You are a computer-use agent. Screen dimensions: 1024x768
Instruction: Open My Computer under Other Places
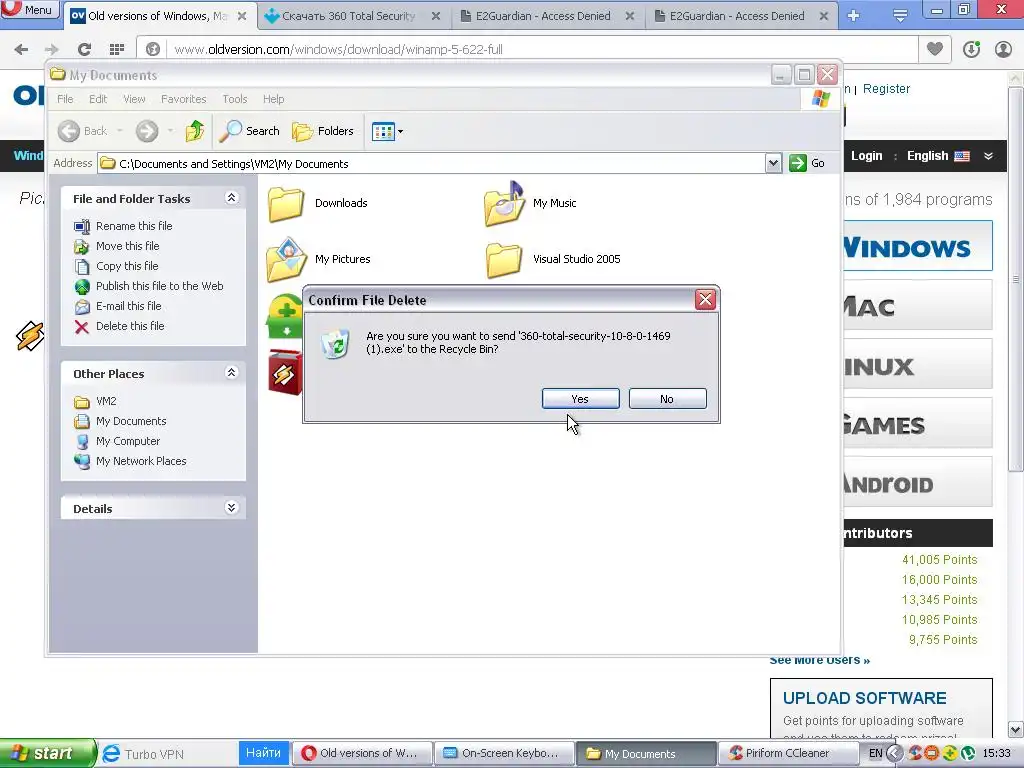[x=127, y=441]
